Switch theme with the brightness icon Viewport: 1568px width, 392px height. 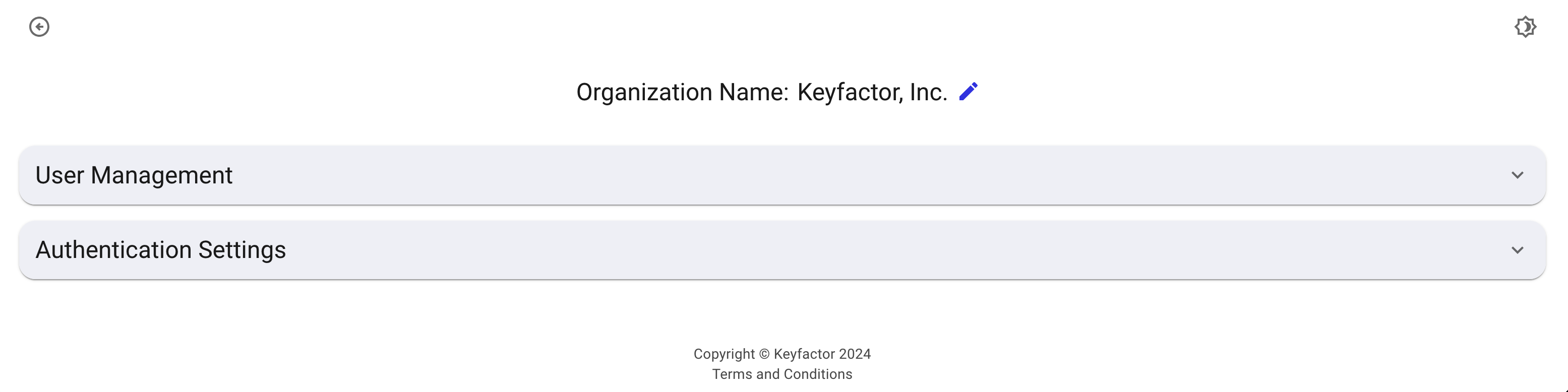point(1525,27)
